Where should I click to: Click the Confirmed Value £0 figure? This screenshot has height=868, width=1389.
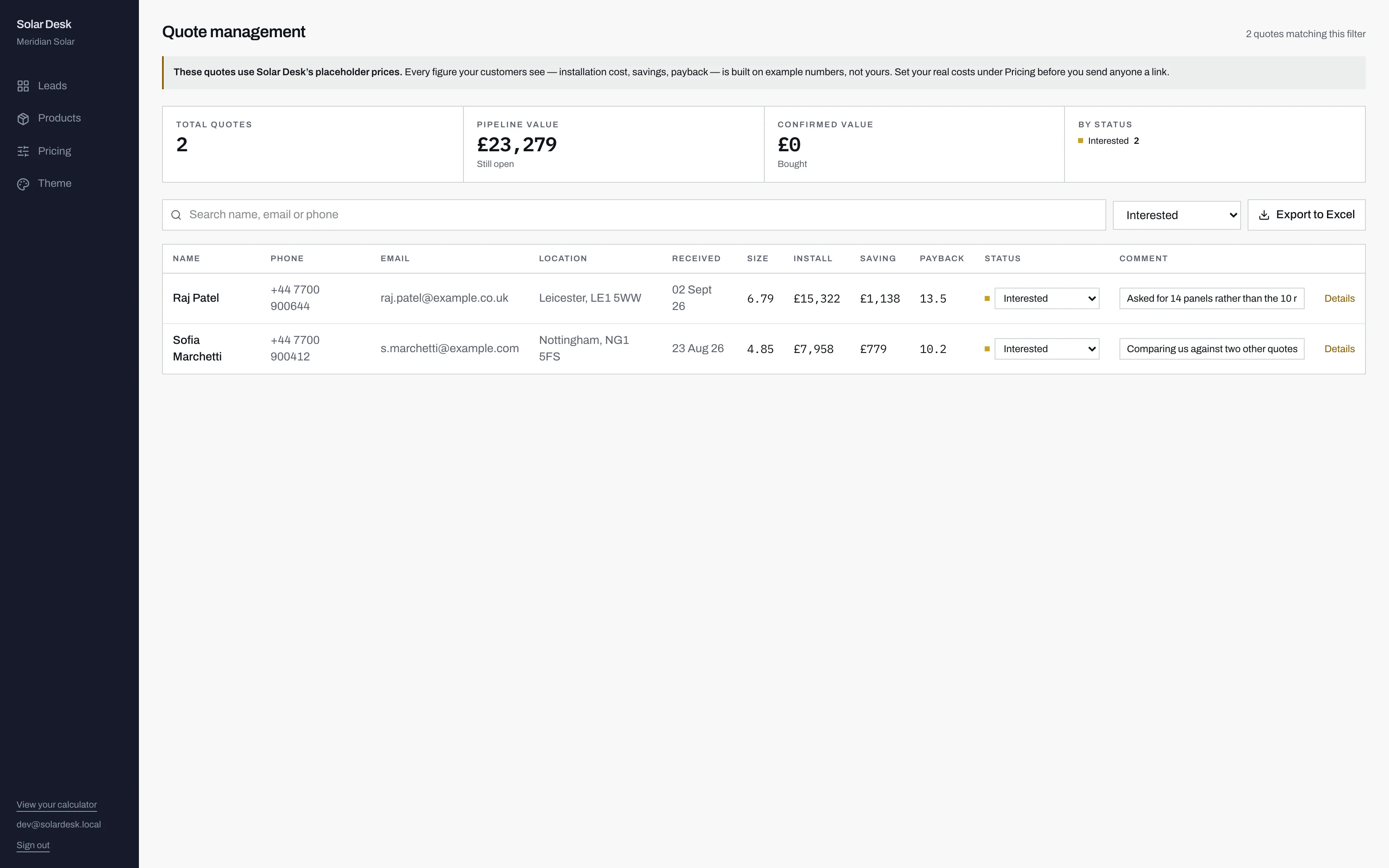tap(789, 145)
